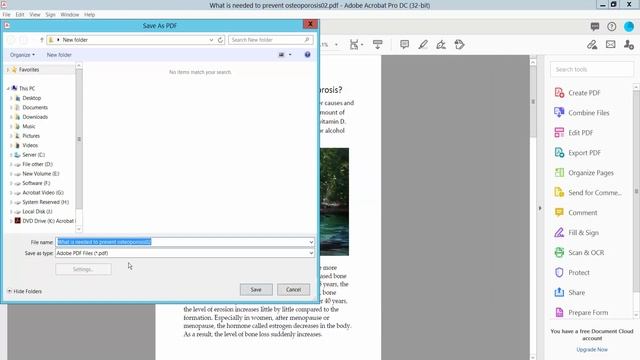Click the send by email envelope icon
This screenshot has width=640, height=360.
[611, 44]
